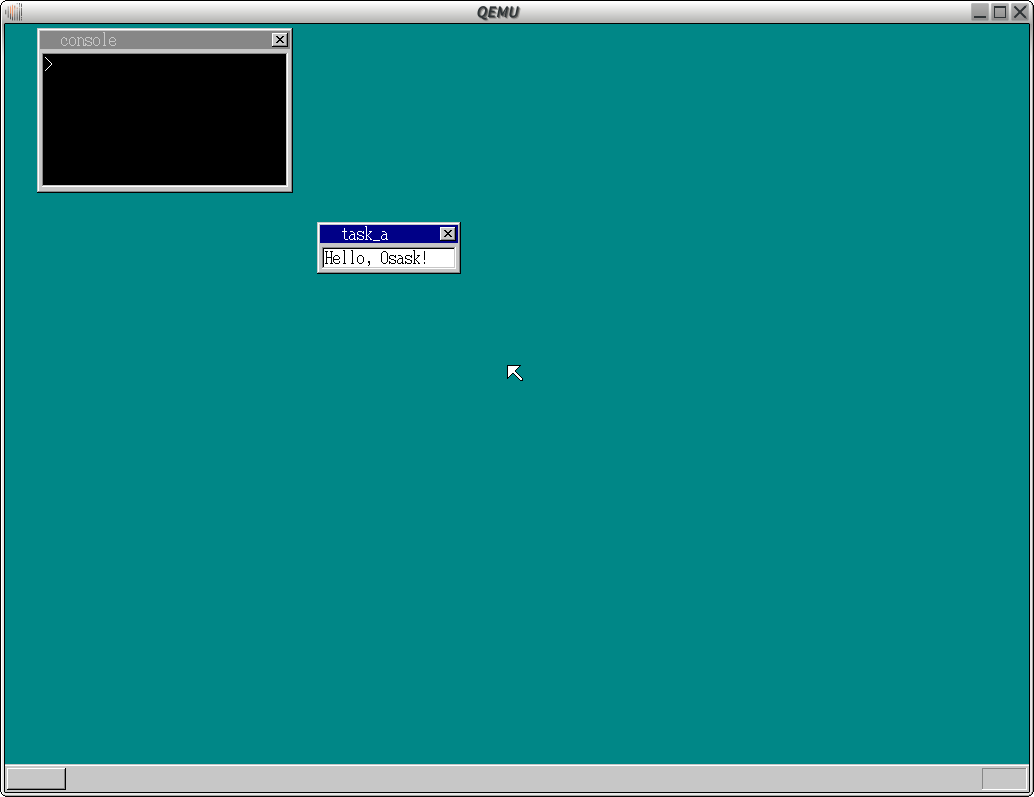Click the inset tray box at taskbar right
Image resolution: width=1034 pixels, height=797 pixels.
point(1004,779)
